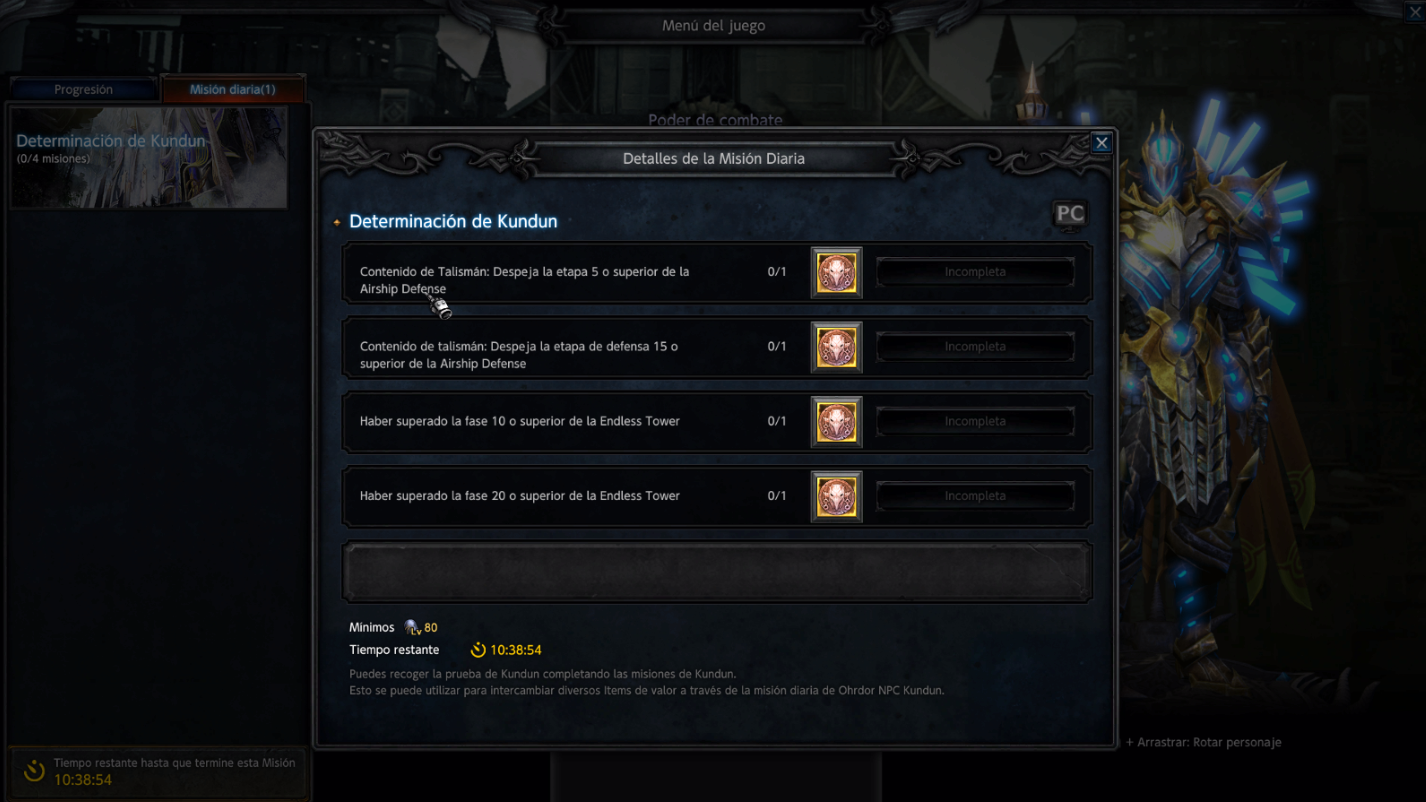Click Incompleta button for fase 10 mission
Screen dimensions: 1426x802
pos(975,422)
